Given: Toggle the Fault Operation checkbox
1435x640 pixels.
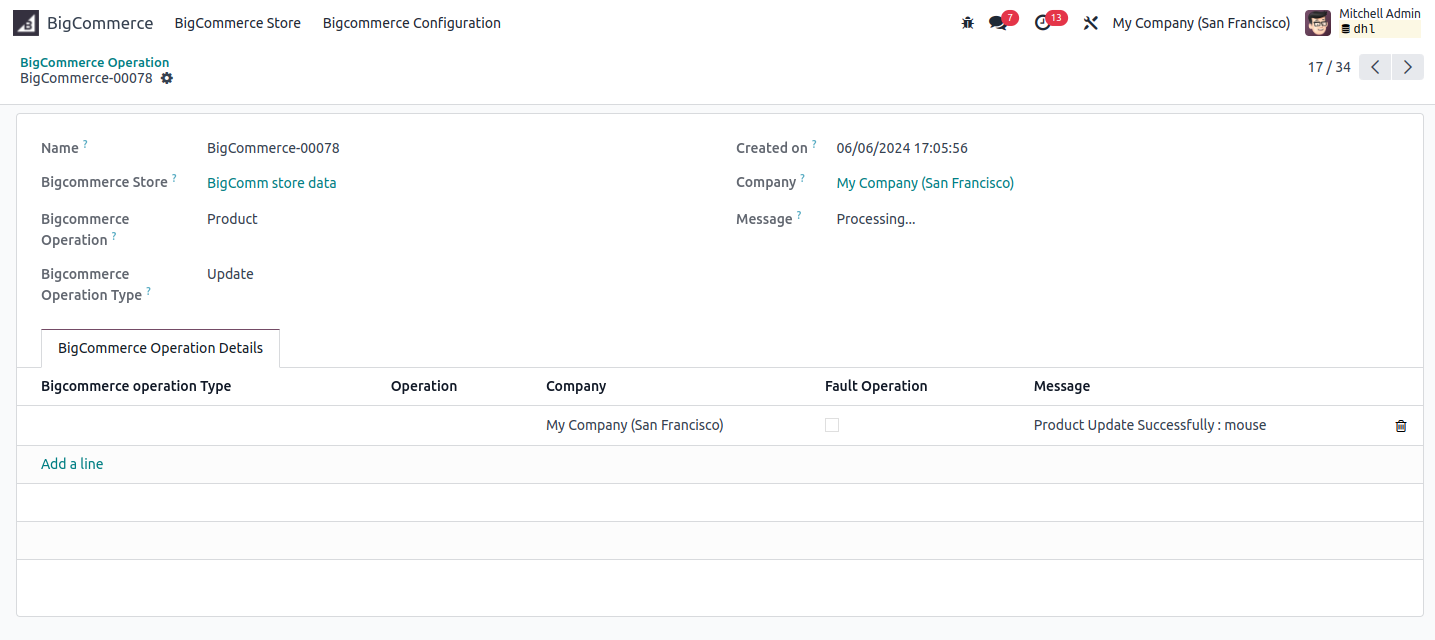Looking at the screenshot, I should [x=832, y=425].
